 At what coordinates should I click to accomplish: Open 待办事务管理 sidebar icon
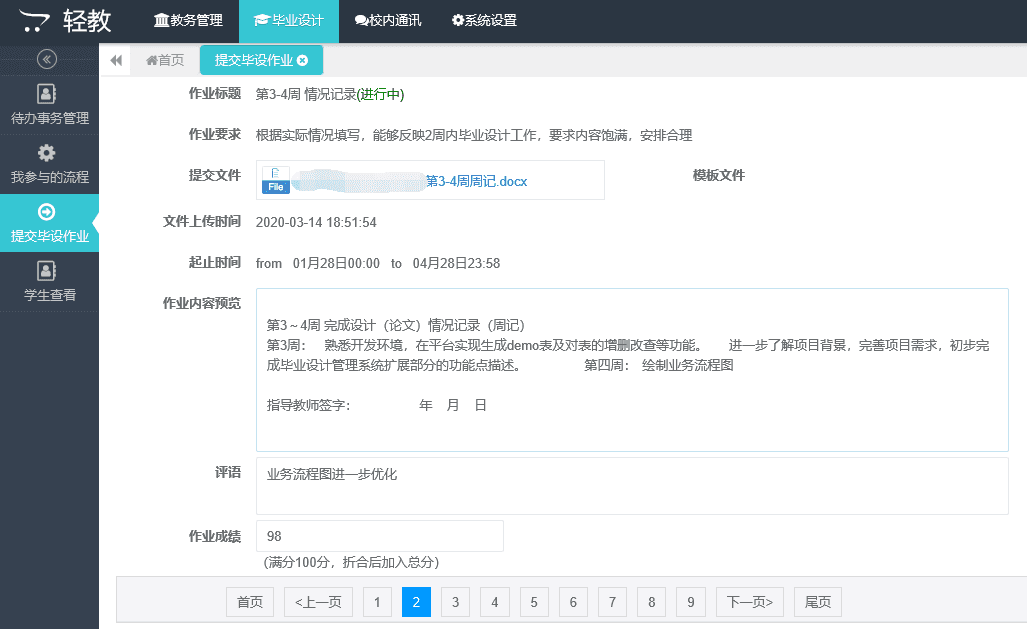[x=47, y=94]
